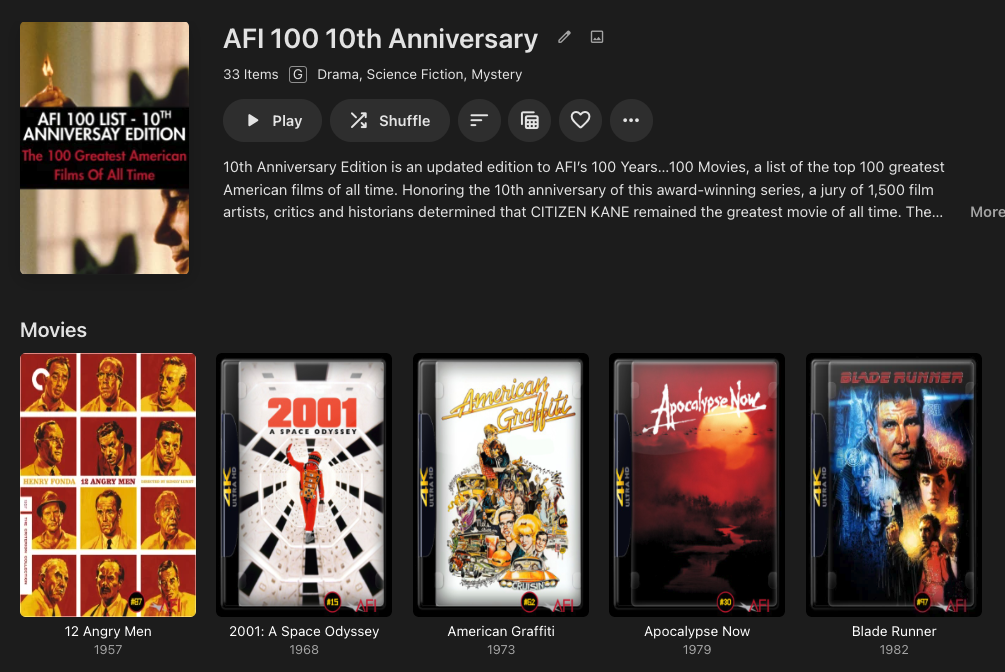The width and height of the screenshot is (1005, 672).
Task: Open the Apocalypse Now poster
Action: click(x=697, y=485)
